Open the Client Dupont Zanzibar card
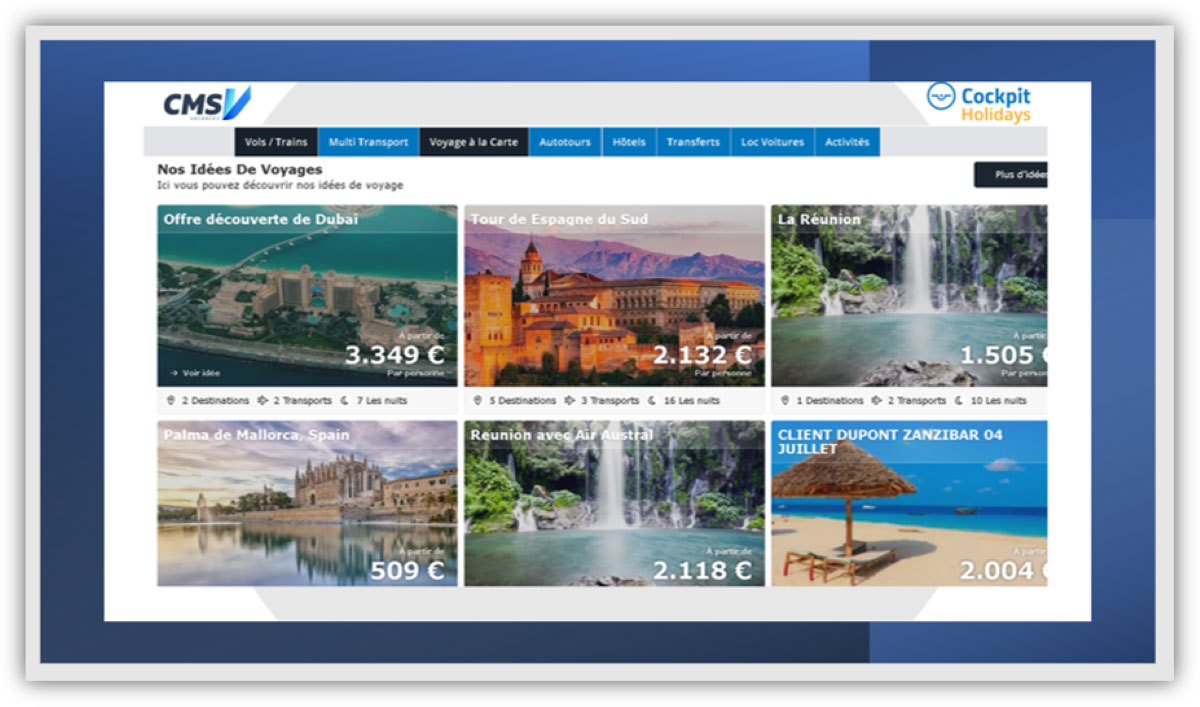The height and width of the screenshot is (707, 1200). click(909, 503)
